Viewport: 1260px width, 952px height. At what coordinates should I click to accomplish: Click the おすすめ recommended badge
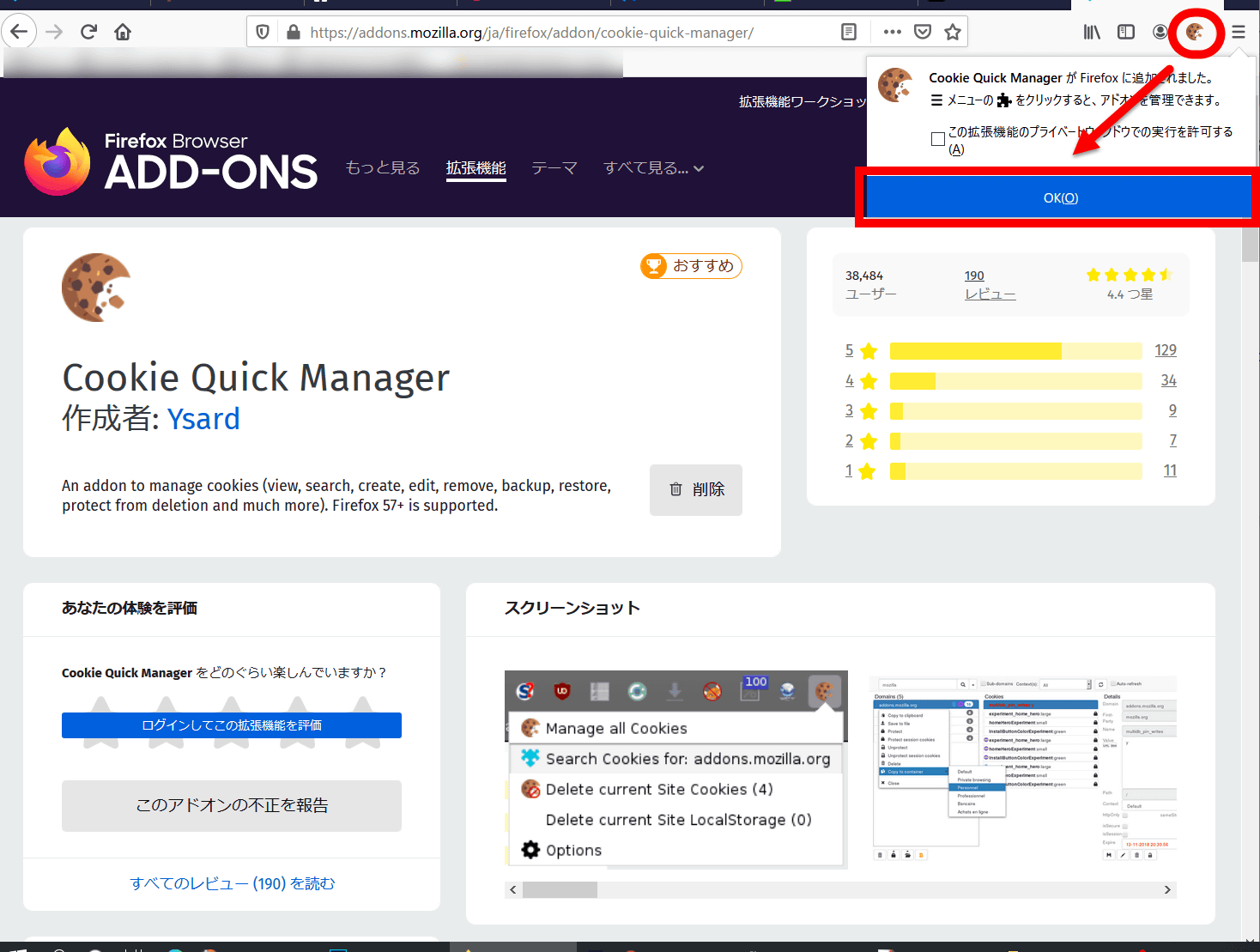691,266
